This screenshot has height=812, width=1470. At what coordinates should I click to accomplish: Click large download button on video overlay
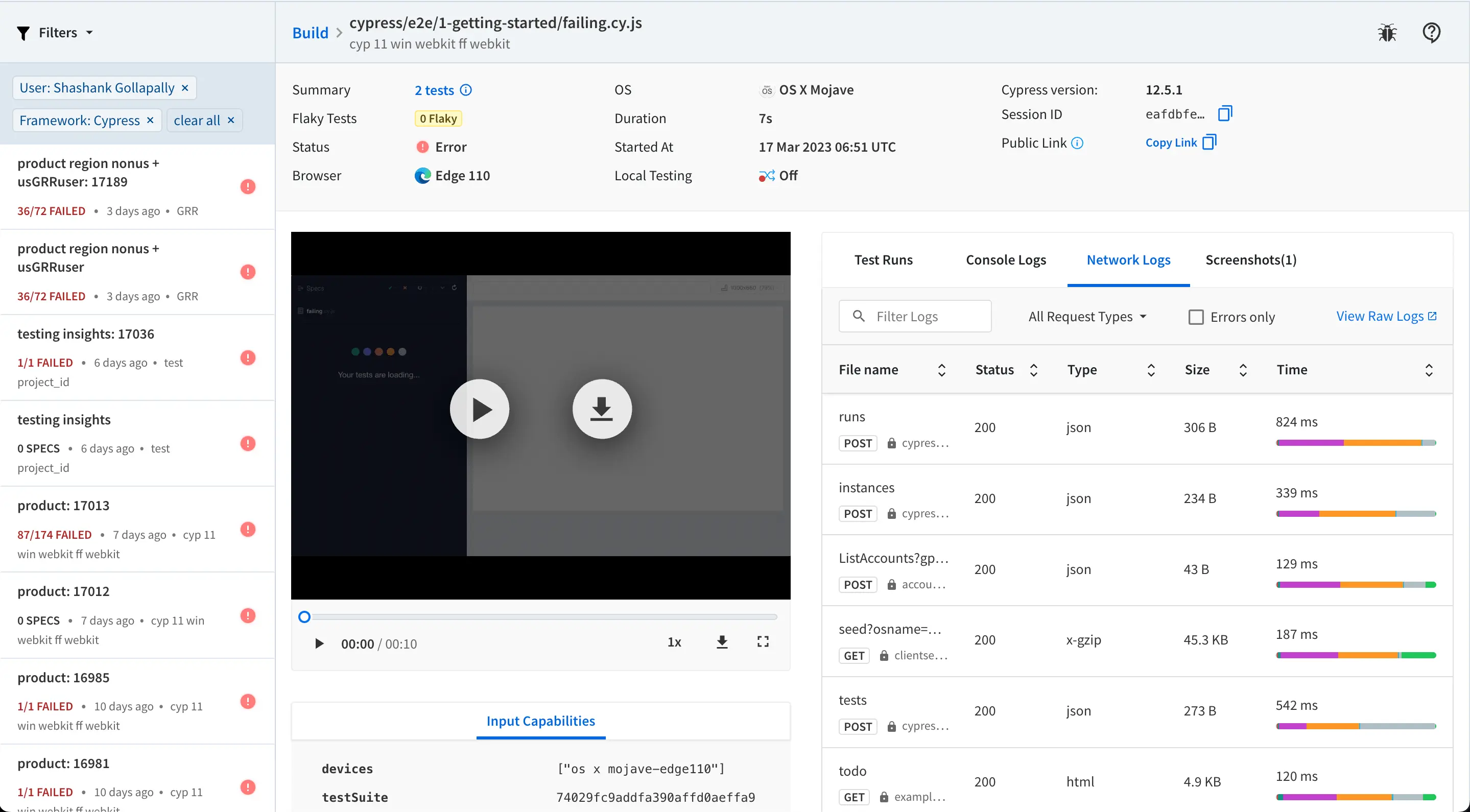[602, 409]
